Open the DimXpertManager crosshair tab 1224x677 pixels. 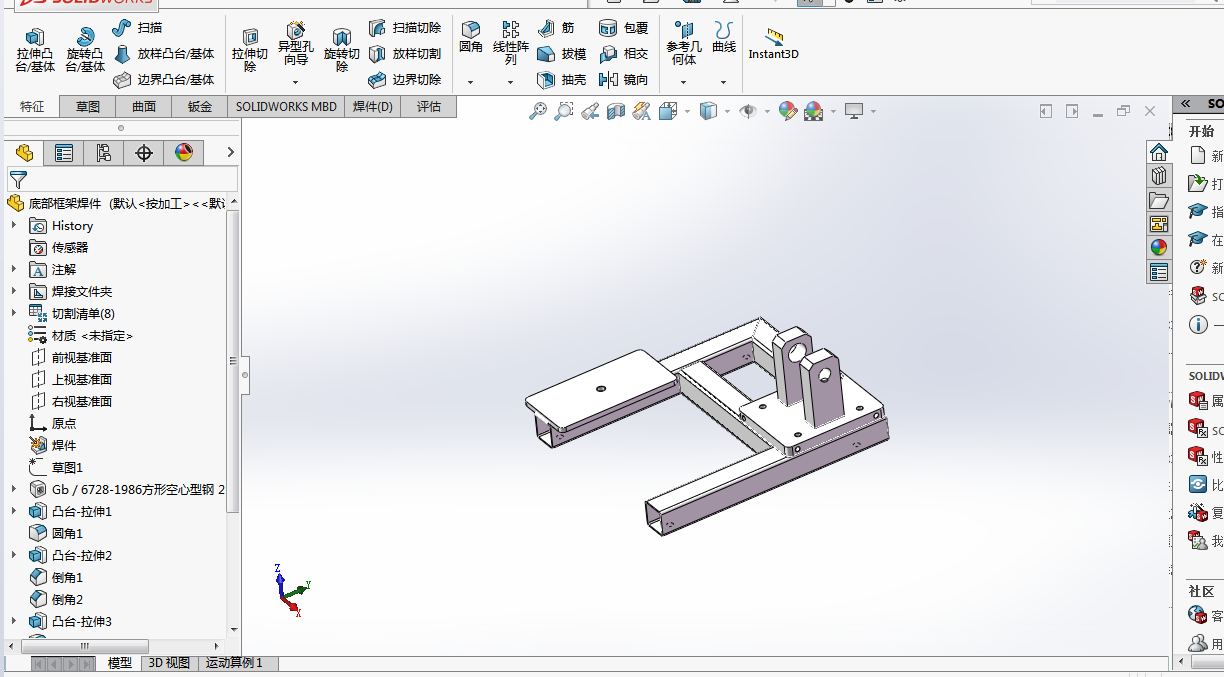coord(144,153)
